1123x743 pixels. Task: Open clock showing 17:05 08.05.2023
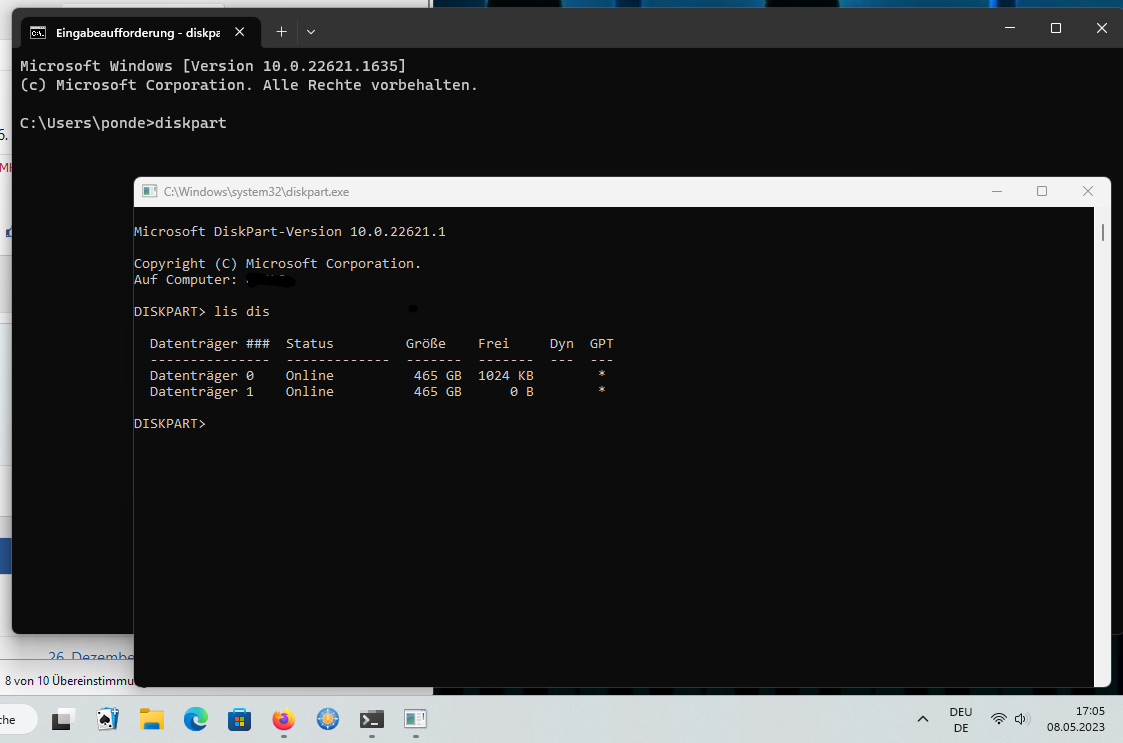(1076, 719)
